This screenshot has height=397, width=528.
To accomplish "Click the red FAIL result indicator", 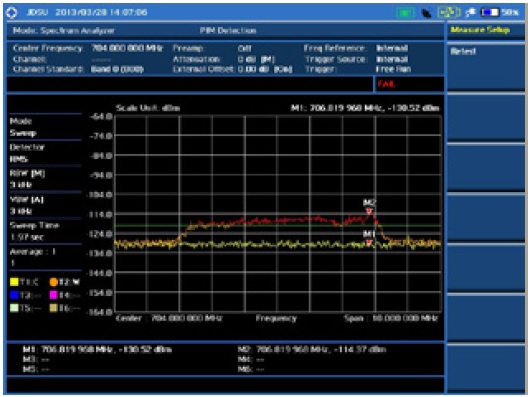I will point(386,84).
